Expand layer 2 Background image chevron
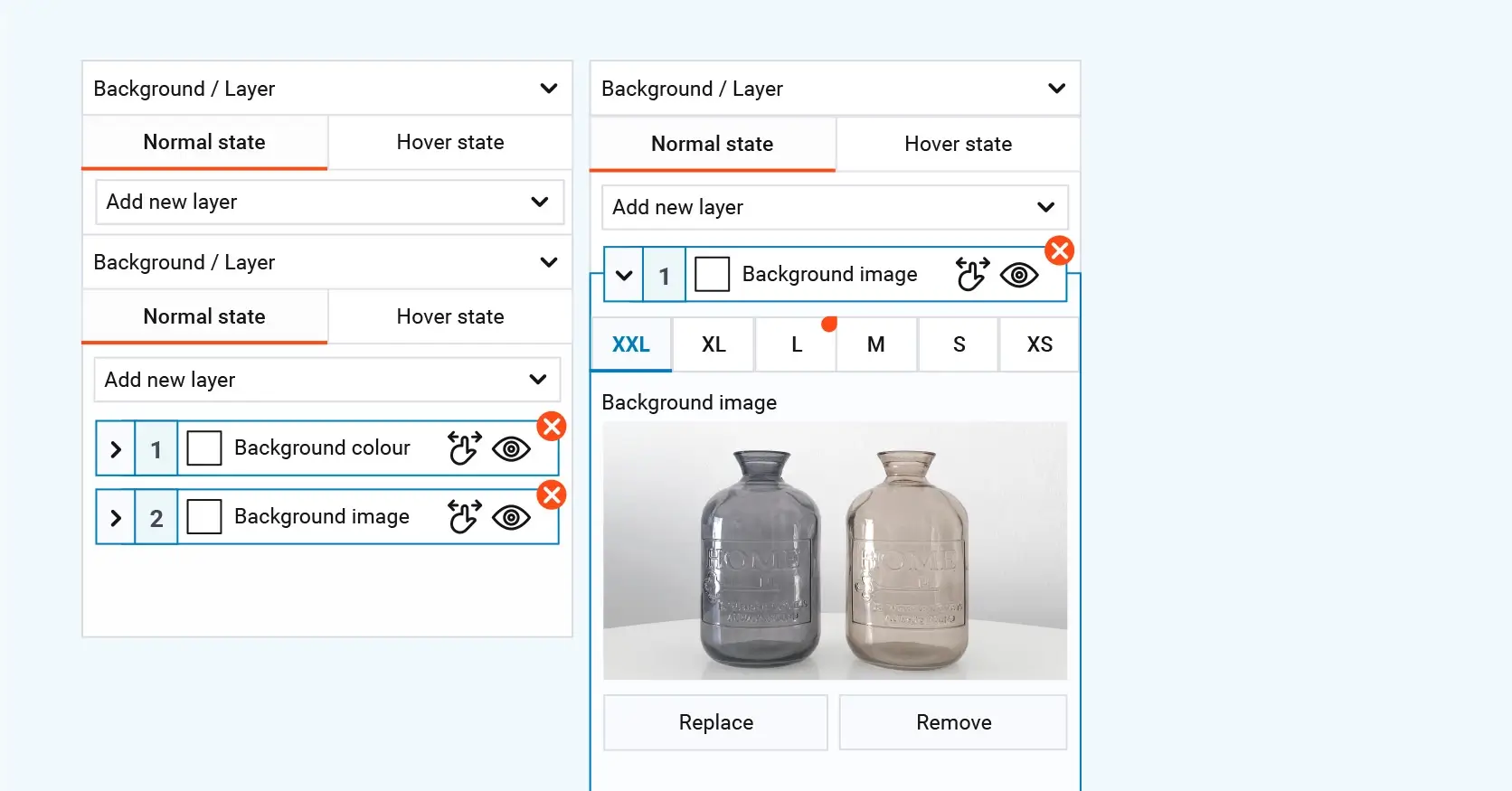 click(x=116, y=517)
